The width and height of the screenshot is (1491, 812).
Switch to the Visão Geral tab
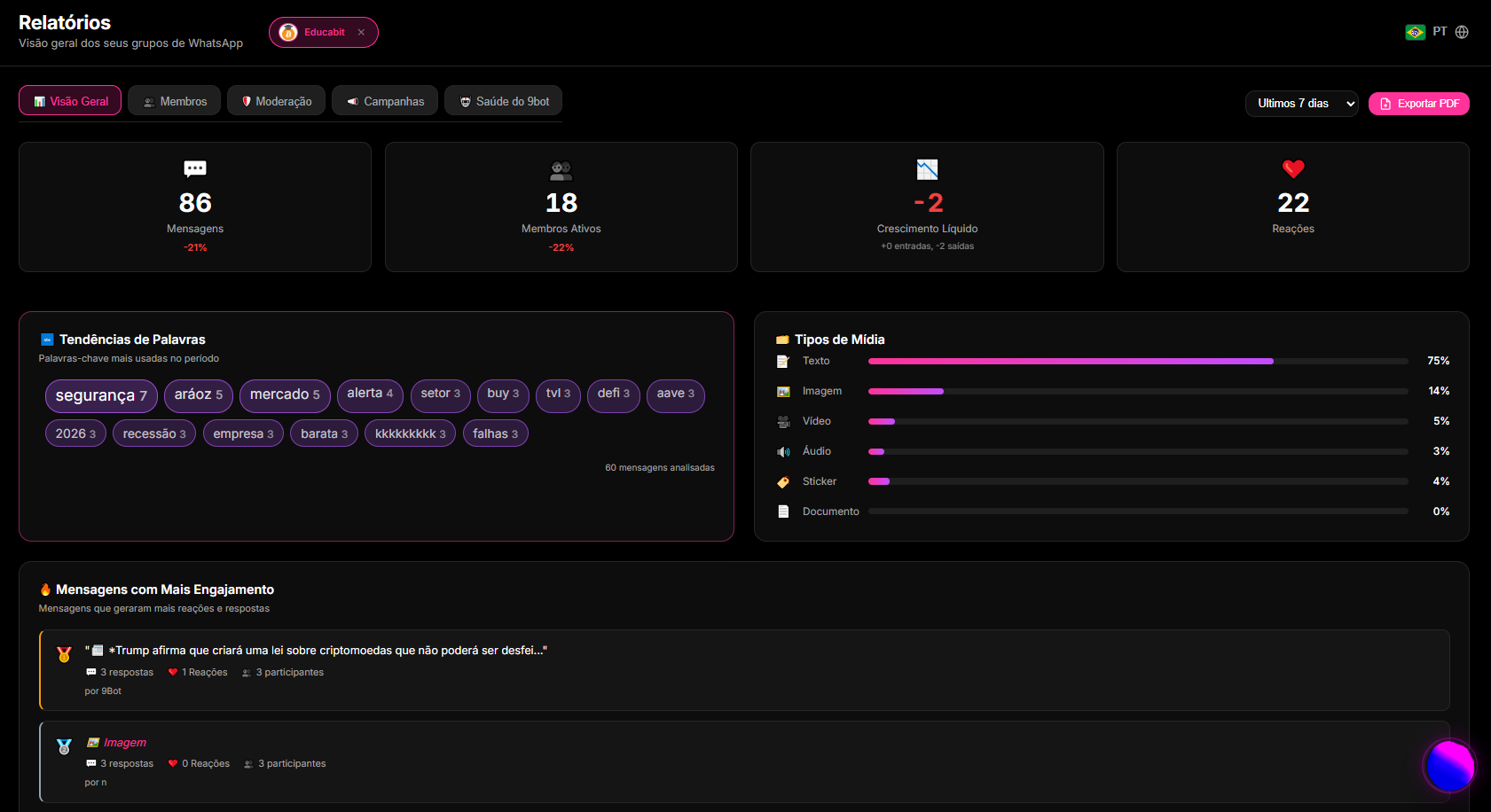[x=70, y=101]
